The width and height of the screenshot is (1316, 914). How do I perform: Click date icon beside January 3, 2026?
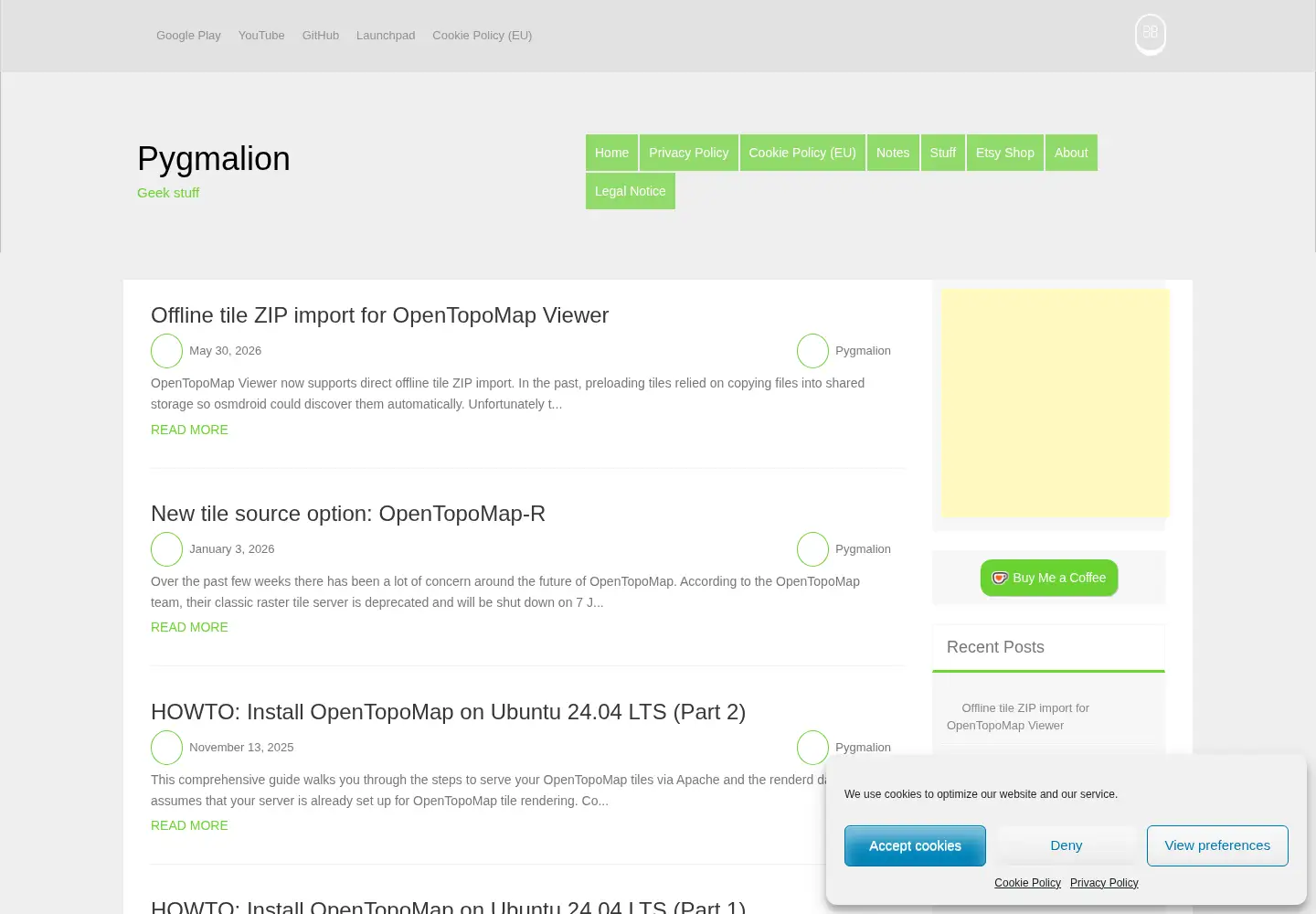tap(166, 549)
